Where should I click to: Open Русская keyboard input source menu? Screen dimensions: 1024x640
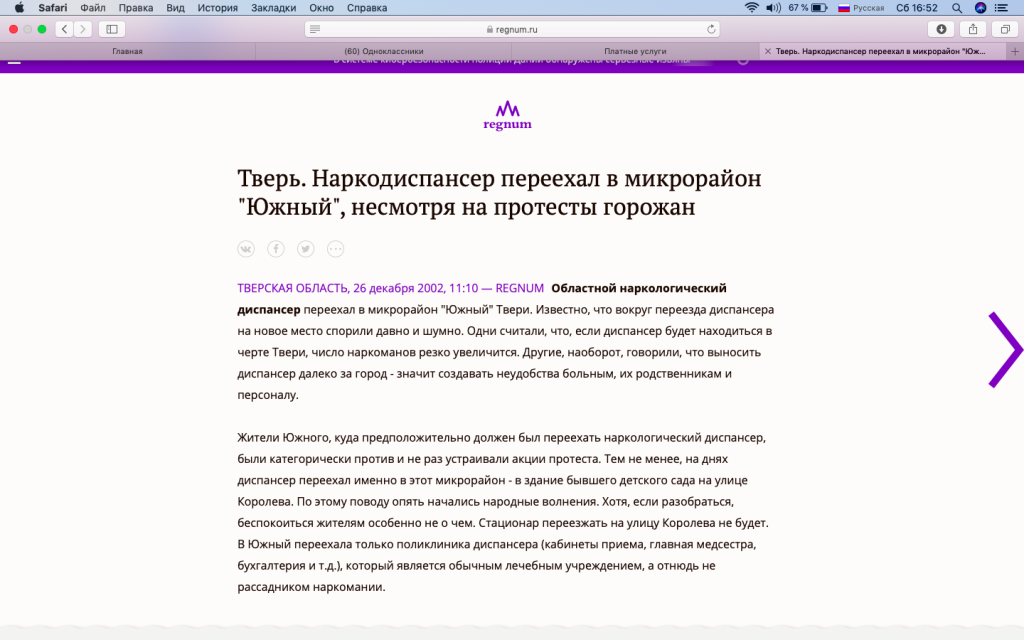pos(860,8)
